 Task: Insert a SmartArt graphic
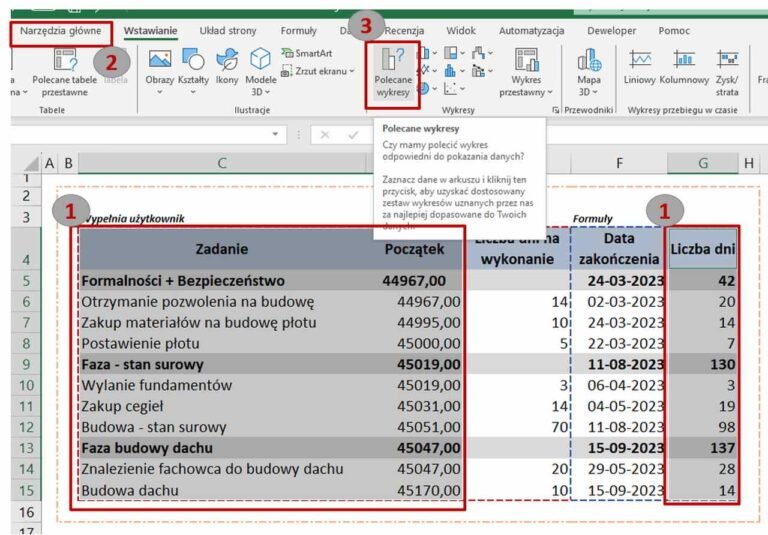(x=307, y=53)
